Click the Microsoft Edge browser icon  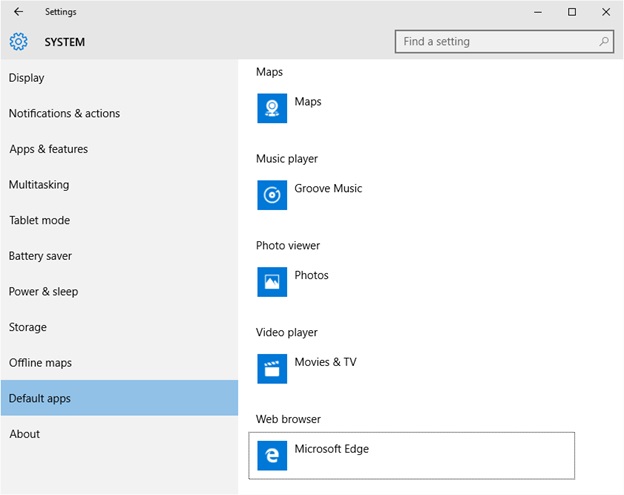tap(272, 456)
